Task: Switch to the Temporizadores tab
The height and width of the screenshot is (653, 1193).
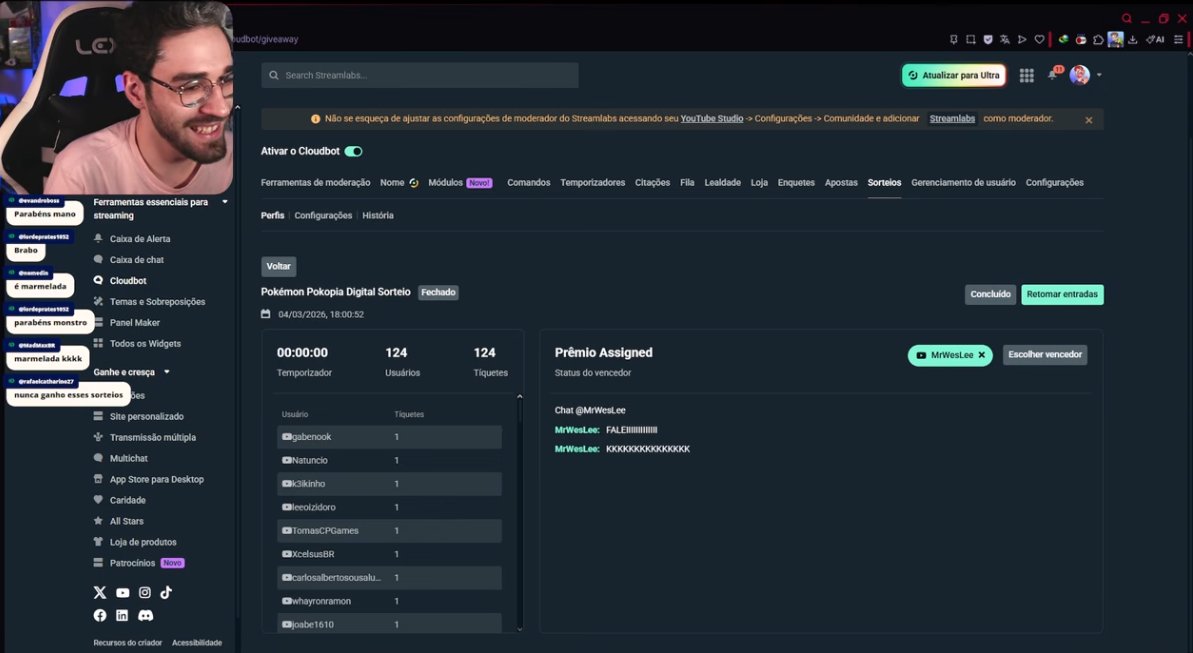Action: [593, 183]
